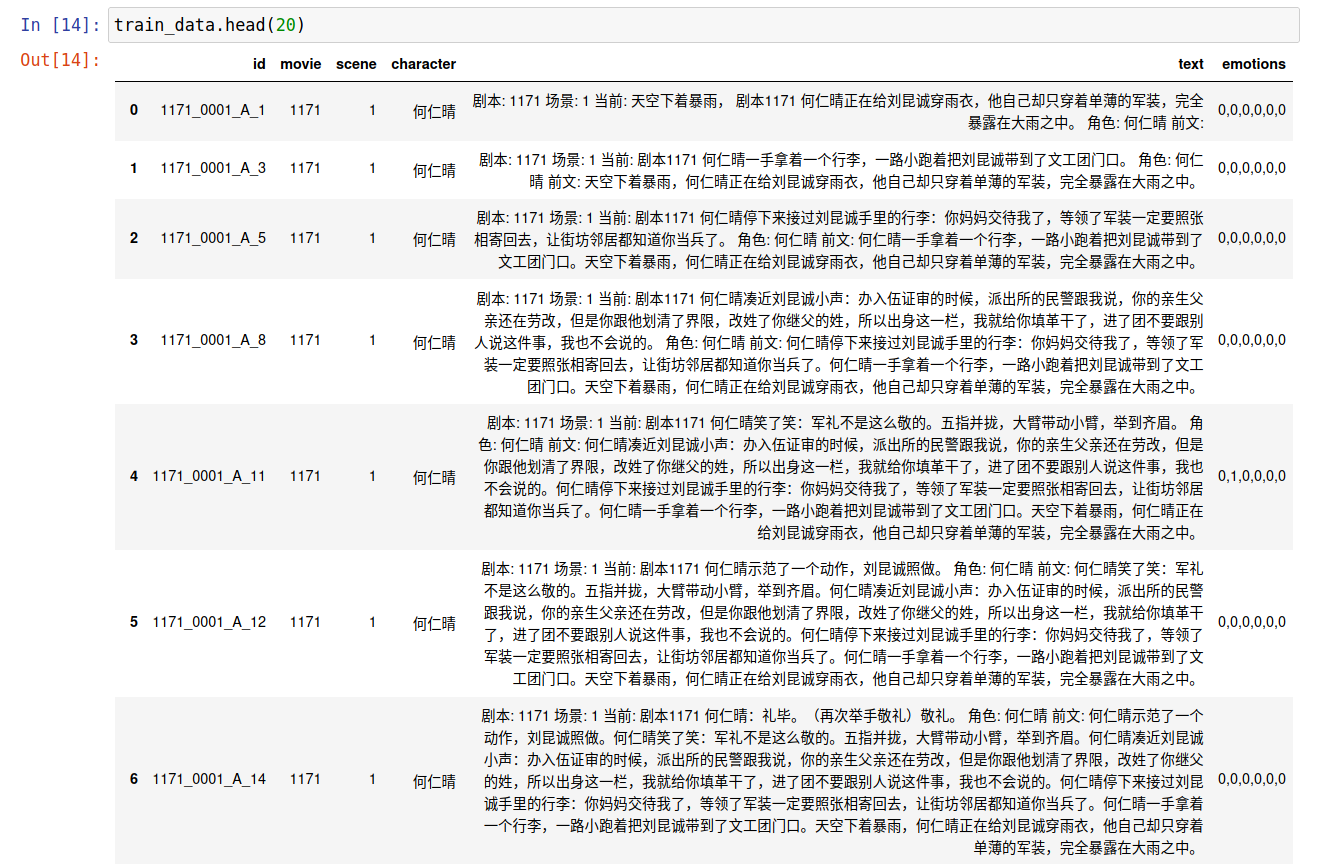The image size is (1323, 864).
Task: Select the cell with id 1171_0001_A_8
Action: [x=213, y=341]
